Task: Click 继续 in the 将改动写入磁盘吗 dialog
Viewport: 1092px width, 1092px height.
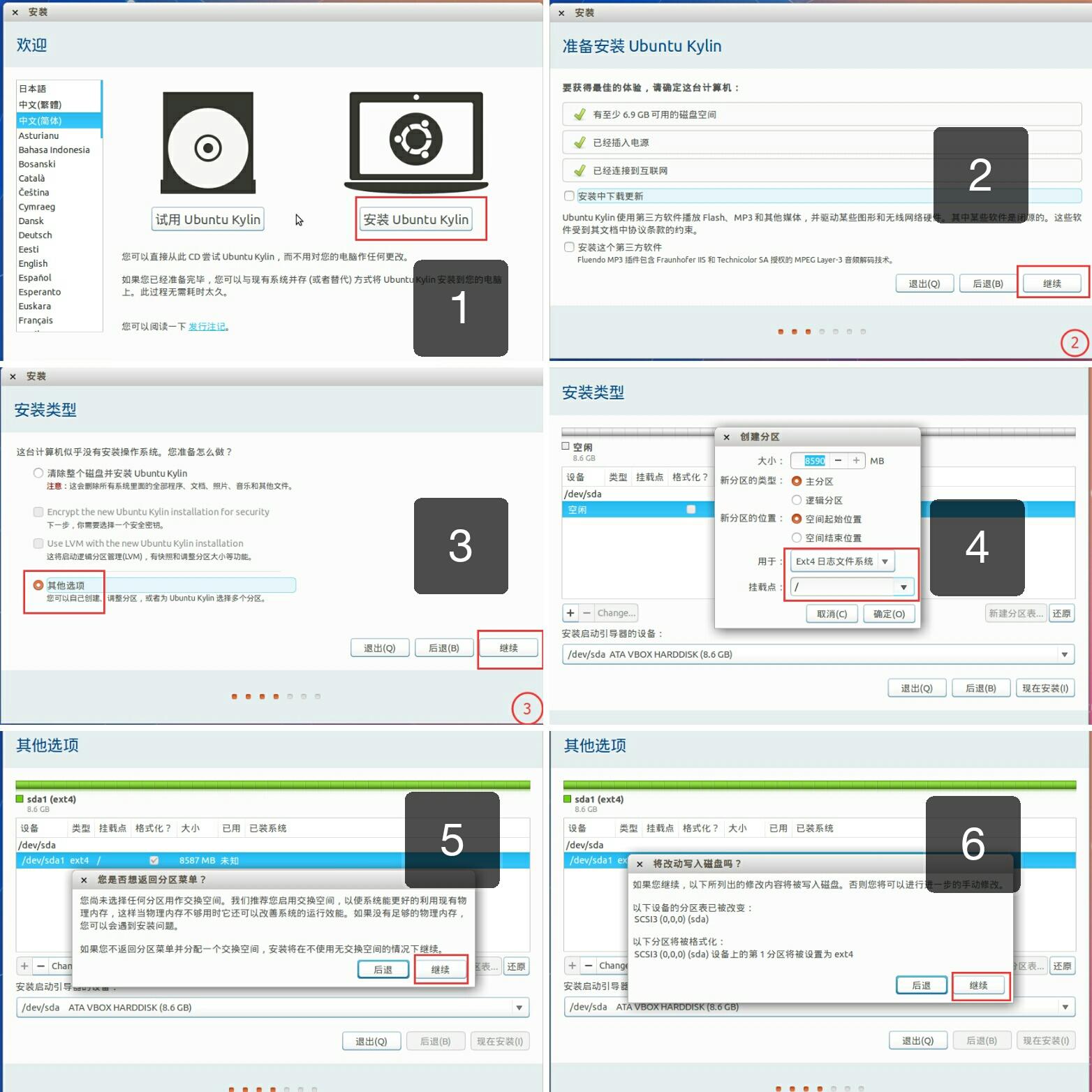Action: pyautogui.click(x=979, y=985)
